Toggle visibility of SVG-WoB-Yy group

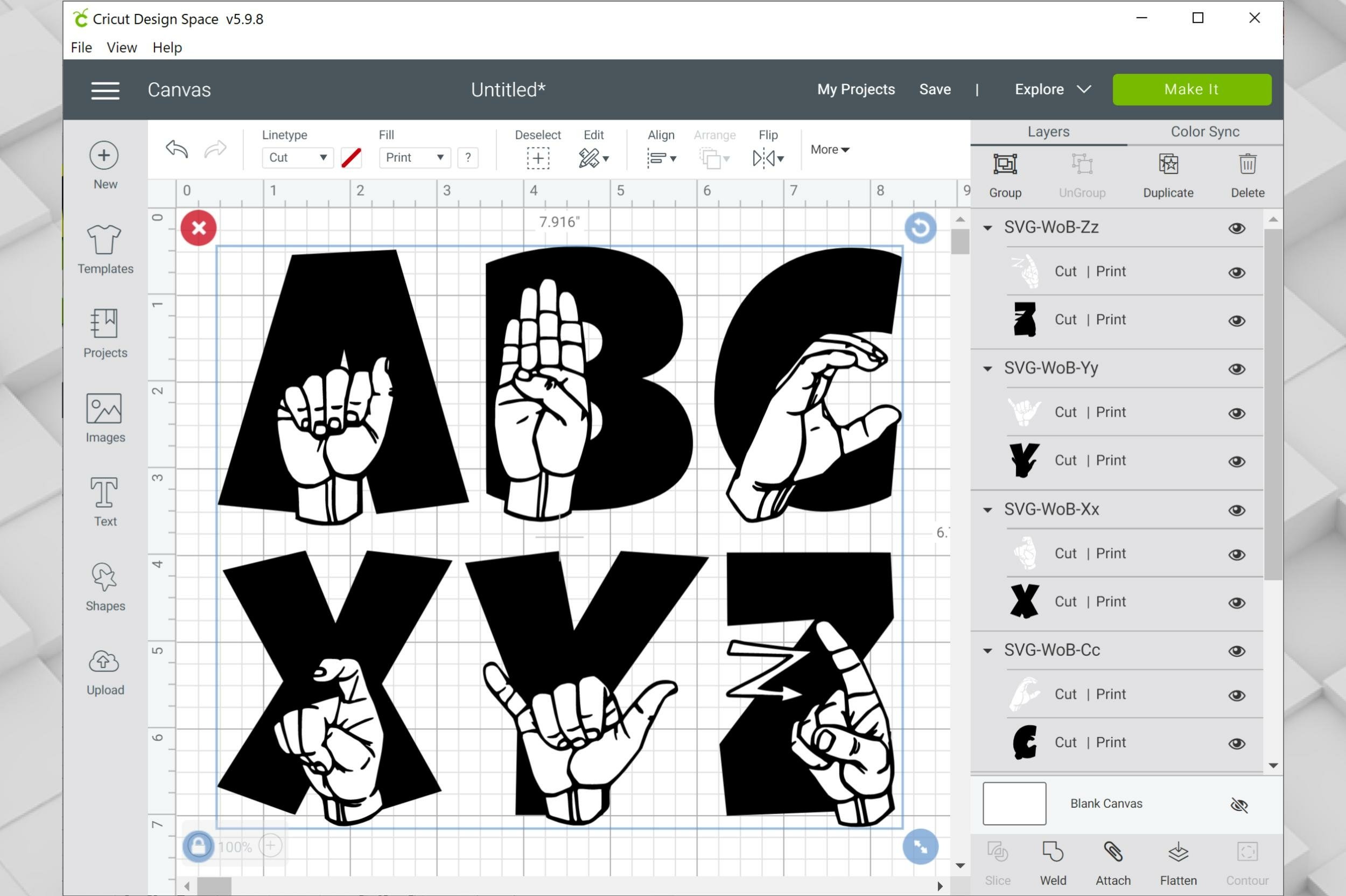(1236, 368)
